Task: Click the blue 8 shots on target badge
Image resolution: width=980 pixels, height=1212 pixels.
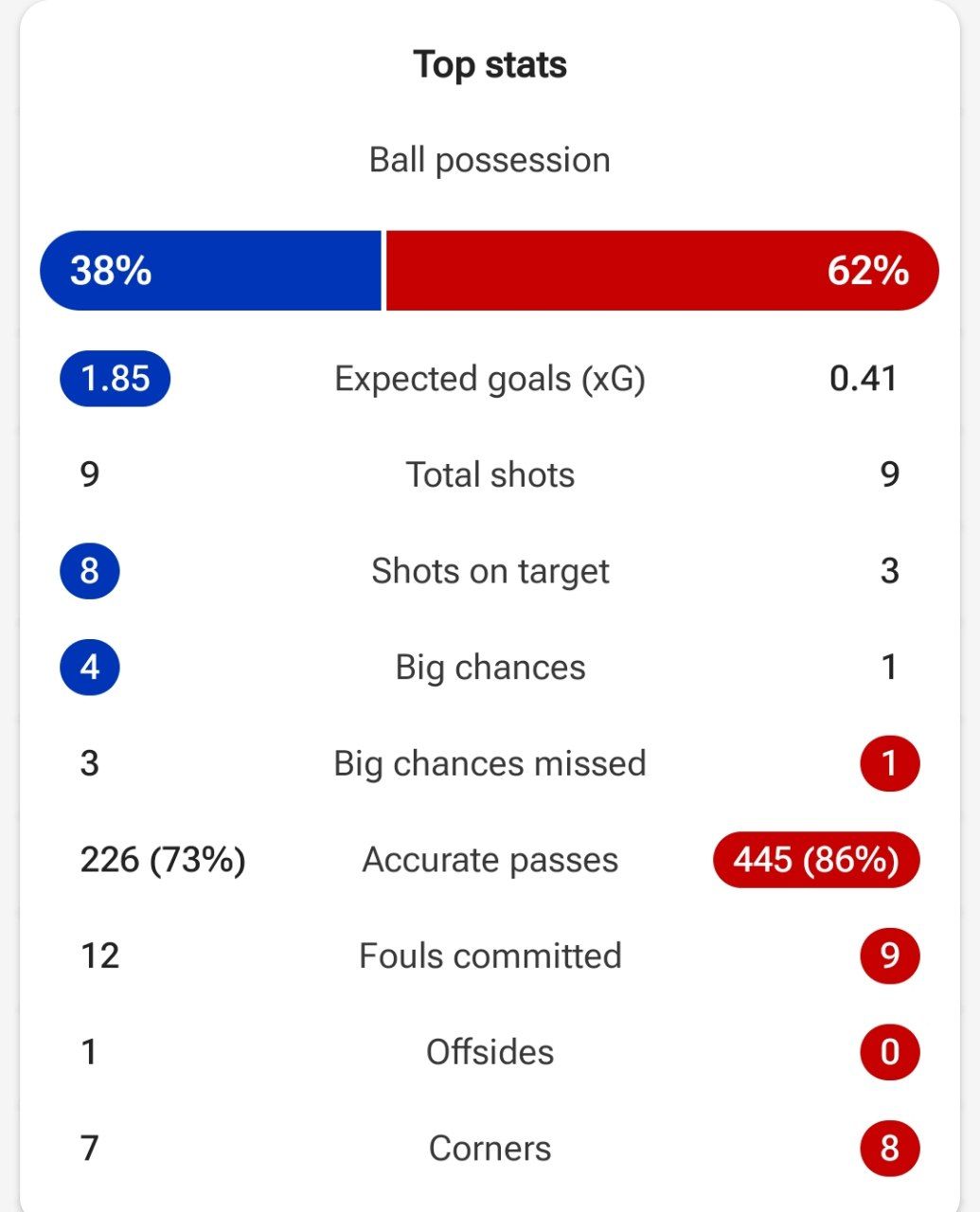Action: click(x=89, y=571)
